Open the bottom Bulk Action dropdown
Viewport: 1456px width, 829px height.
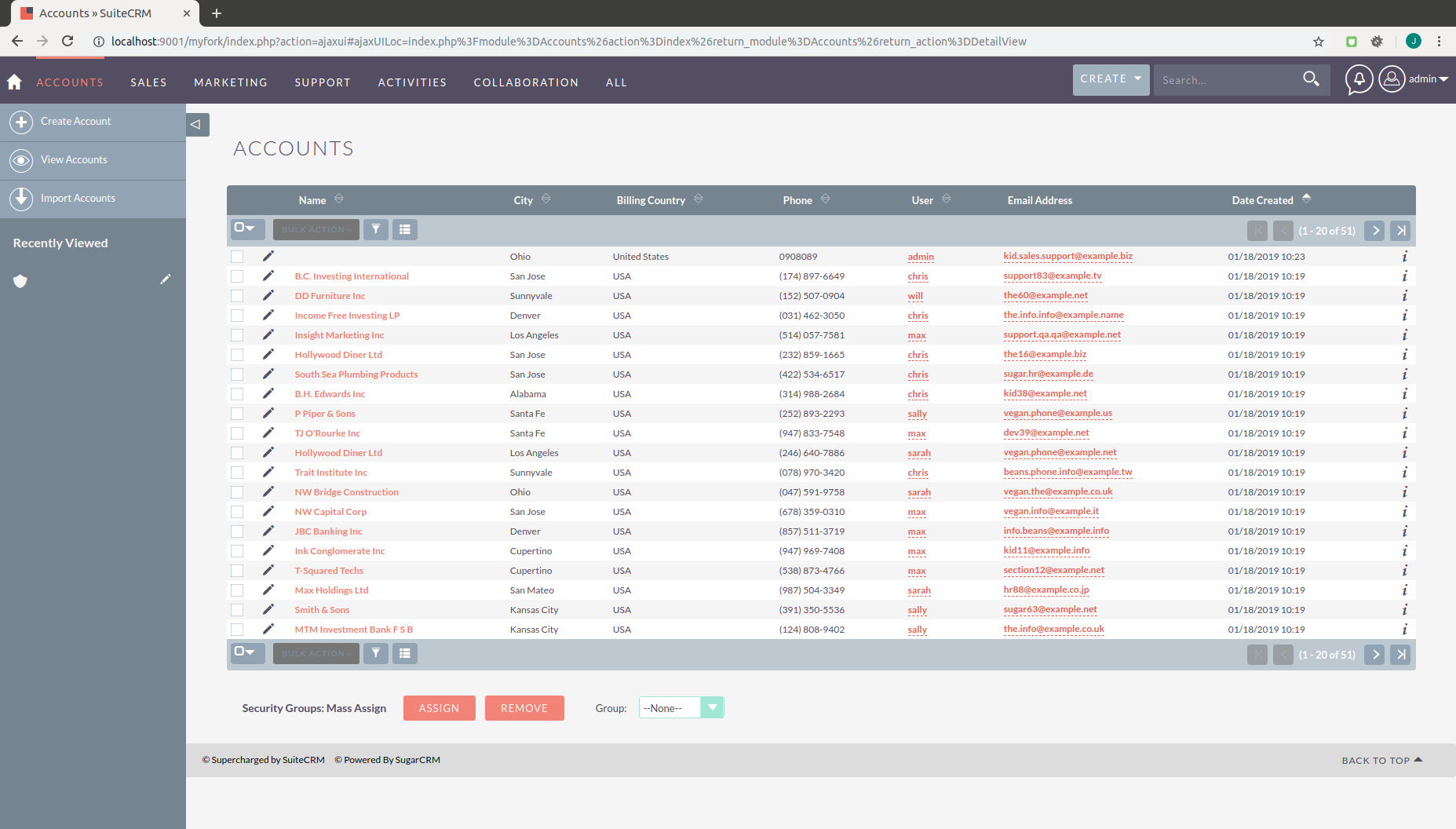(316, 653)
